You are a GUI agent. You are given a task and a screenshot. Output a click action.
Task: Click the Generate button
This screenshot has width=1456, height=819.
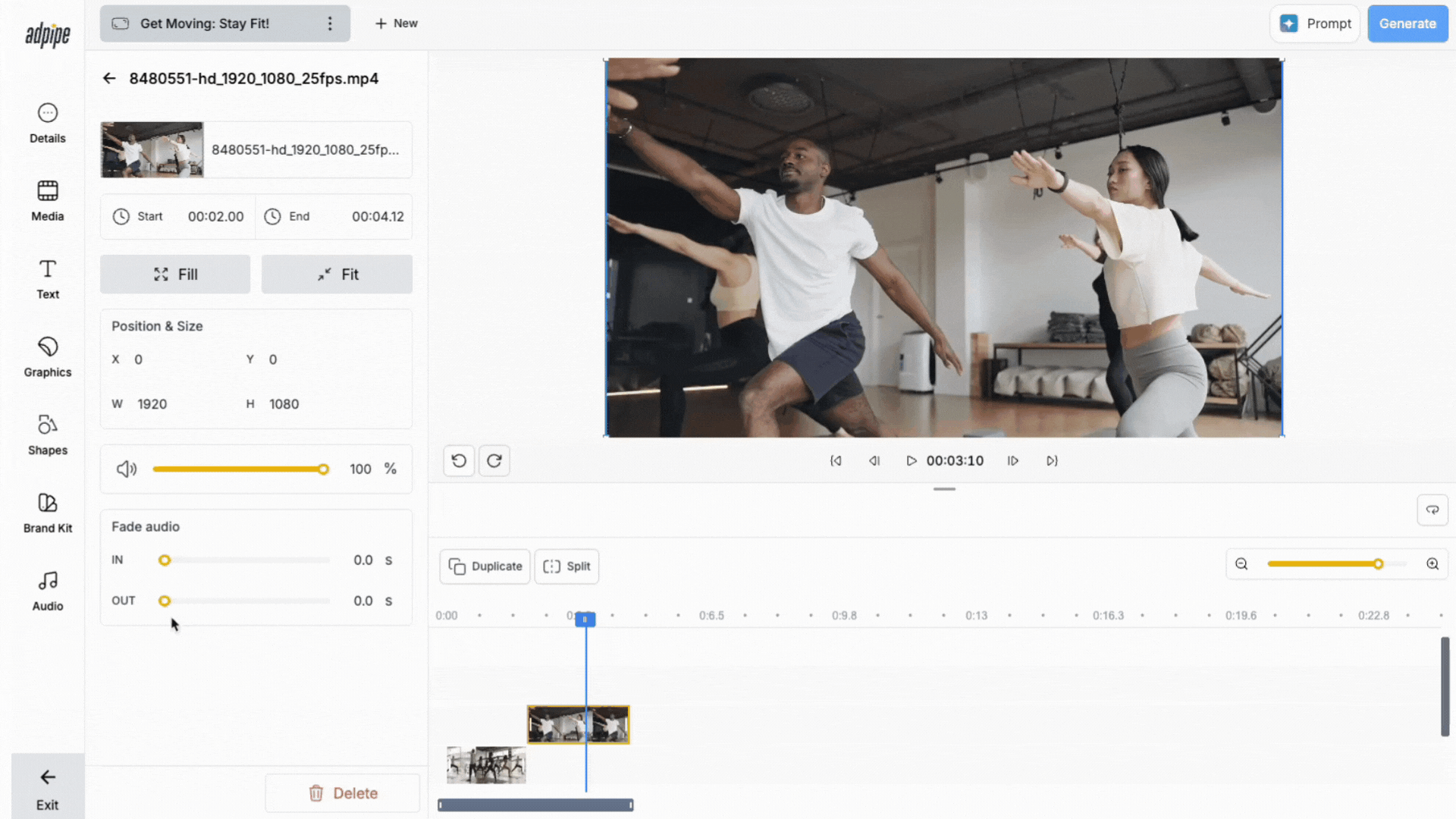(1407, 24)
